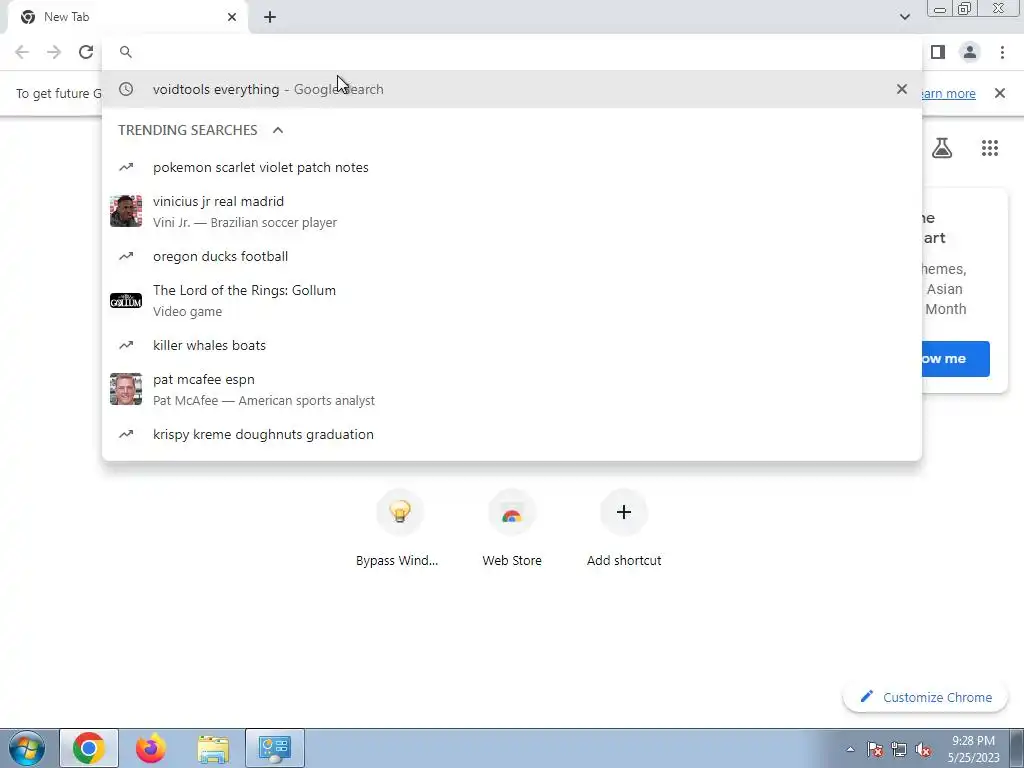
Task: Open the taskbar clock and date
Action: (x=974, y=749)
